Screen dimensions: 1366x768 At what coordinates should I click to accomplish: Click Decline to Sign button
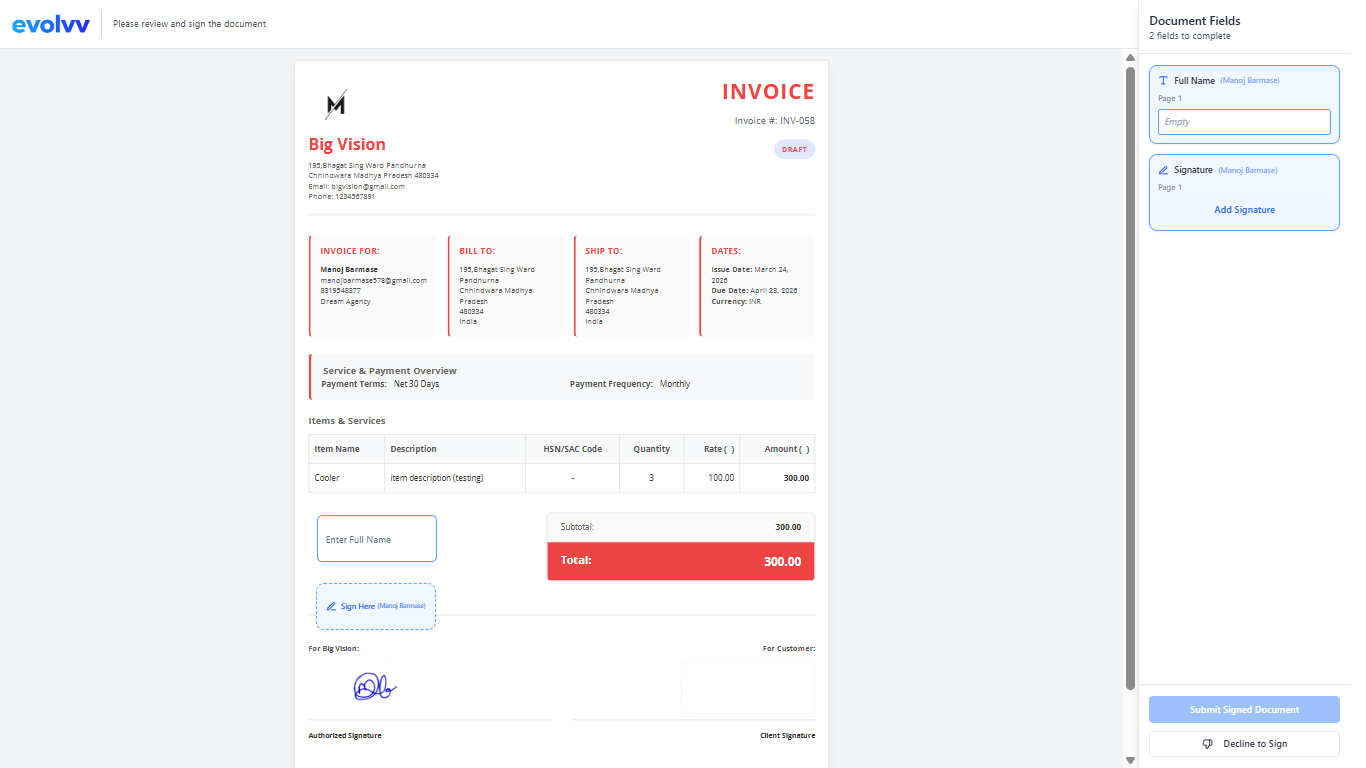click(x=1244, y=744)
